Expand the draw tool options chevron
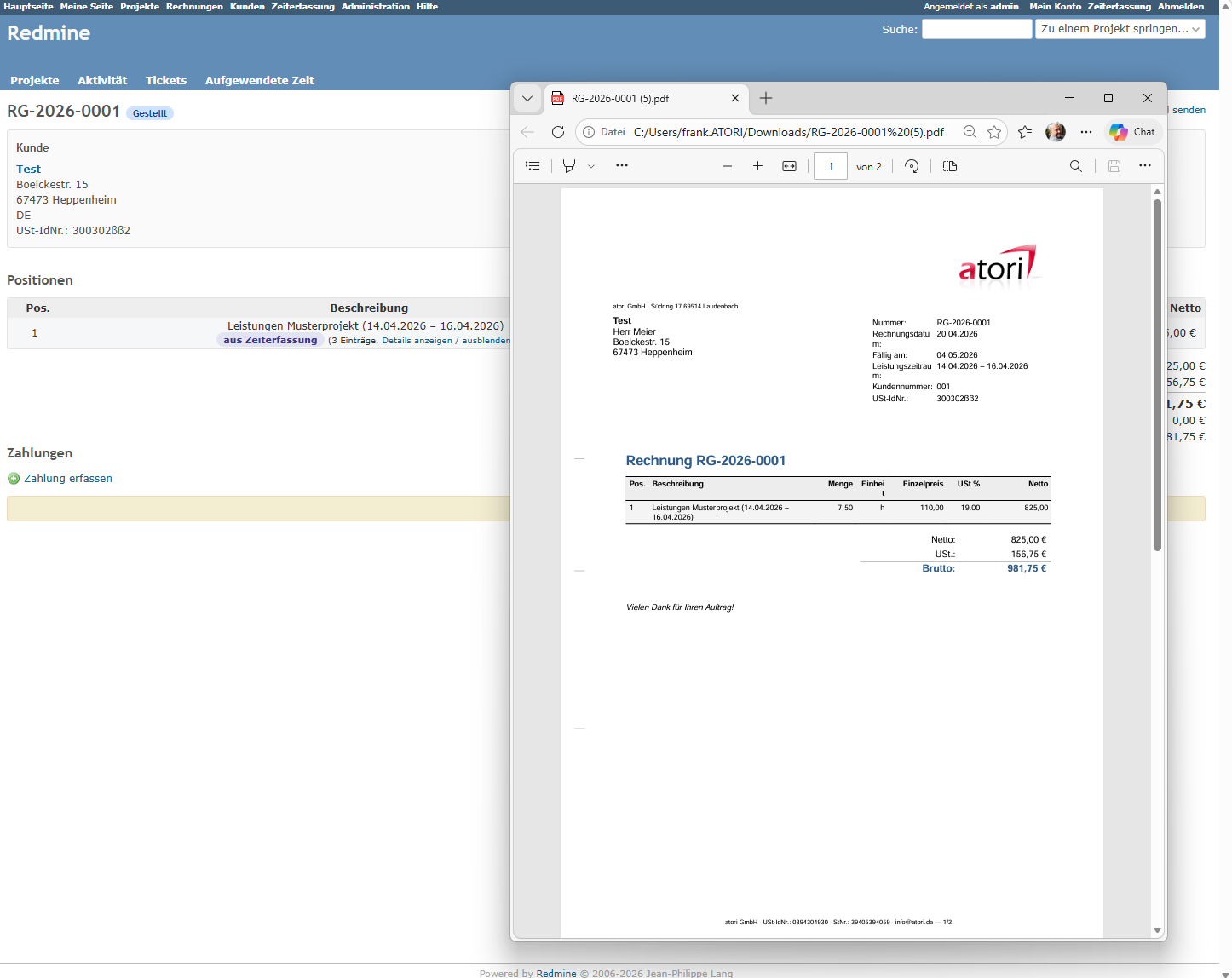Screen dimensions: 1232x978 [x=590, y=165]
